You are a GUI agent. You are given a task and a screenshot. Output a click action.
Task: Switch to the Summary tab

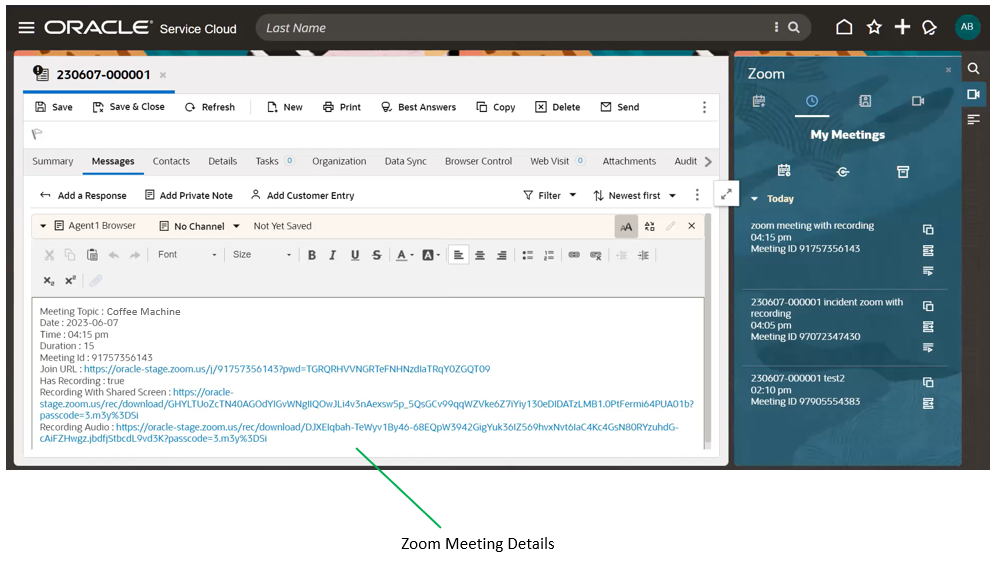[x=53, y=161]
